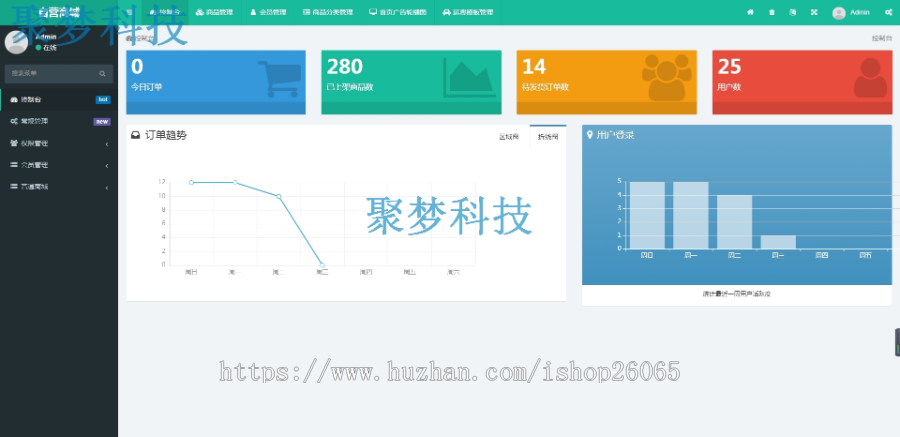Click the 订单趋势 panel title
The height and width of the screenshot is (437, 900).
point(165,136)
